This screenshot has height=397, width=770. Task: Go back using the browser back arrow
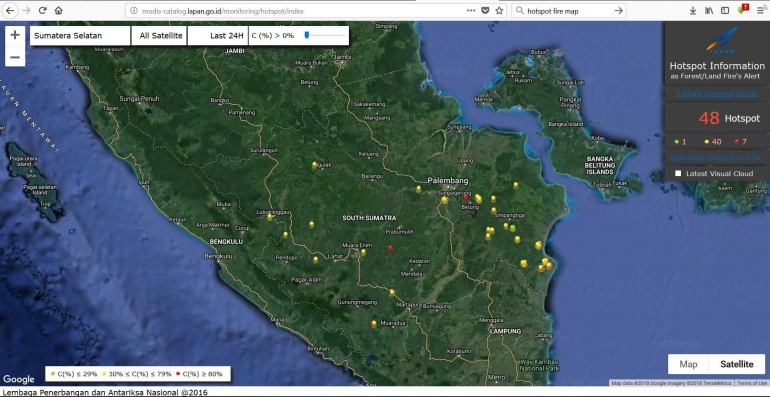(10, 10)
